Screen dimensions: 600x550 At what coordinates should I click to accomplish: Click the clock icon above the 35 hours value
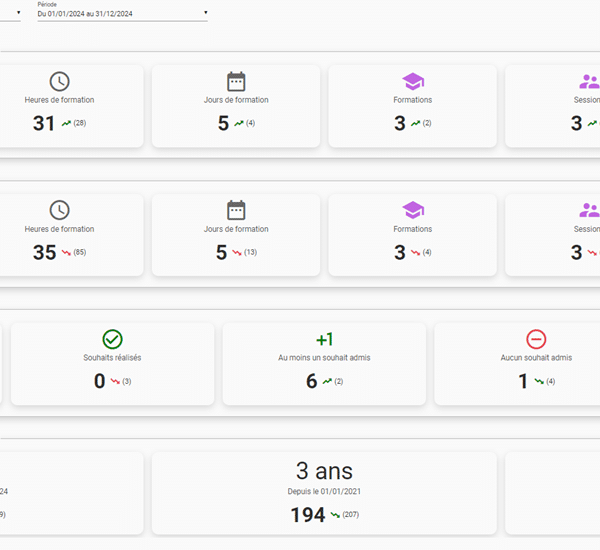pos(59,210)
